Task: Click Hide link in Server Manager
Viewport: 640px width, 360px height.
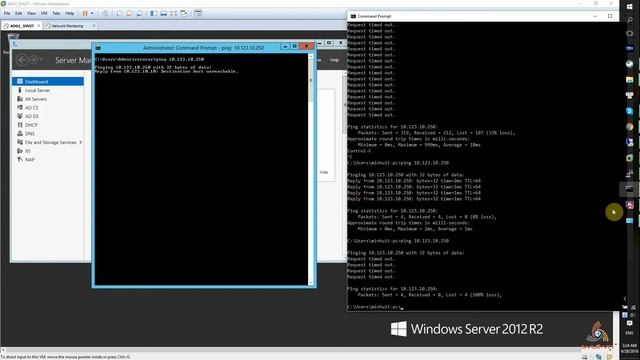Action: [x=324, y=172]
